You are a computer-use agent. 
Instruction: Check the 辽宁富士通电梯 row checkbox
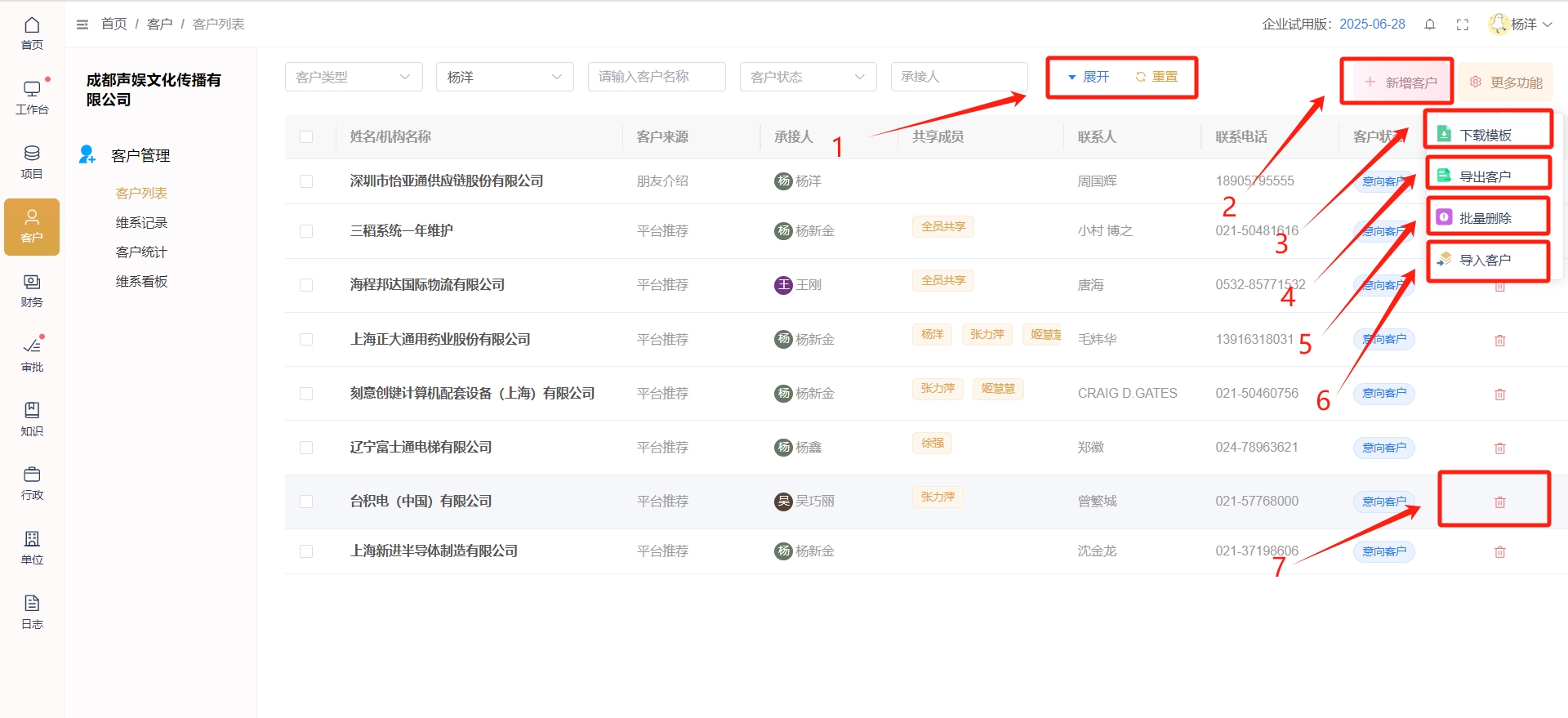click(306, 448)
